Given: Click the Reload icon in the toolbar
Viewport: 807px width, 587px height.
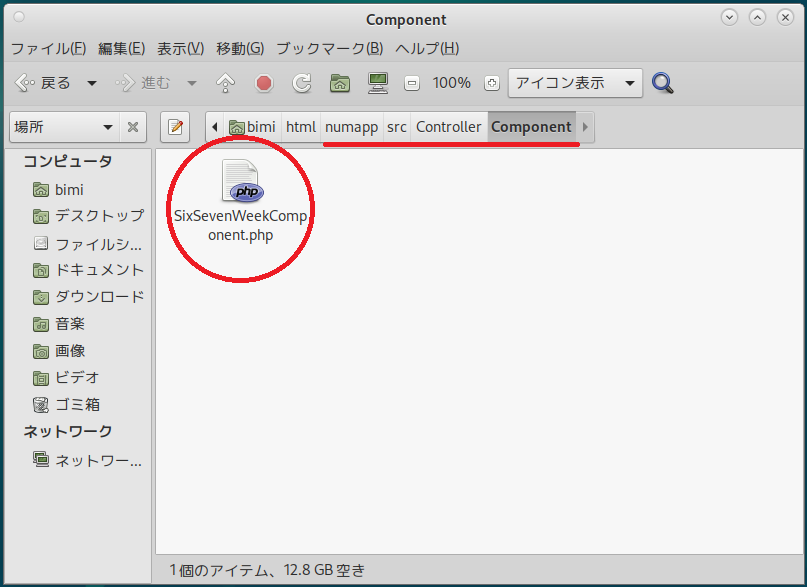Looking at the screenshot, I should (x=302, y=83).
